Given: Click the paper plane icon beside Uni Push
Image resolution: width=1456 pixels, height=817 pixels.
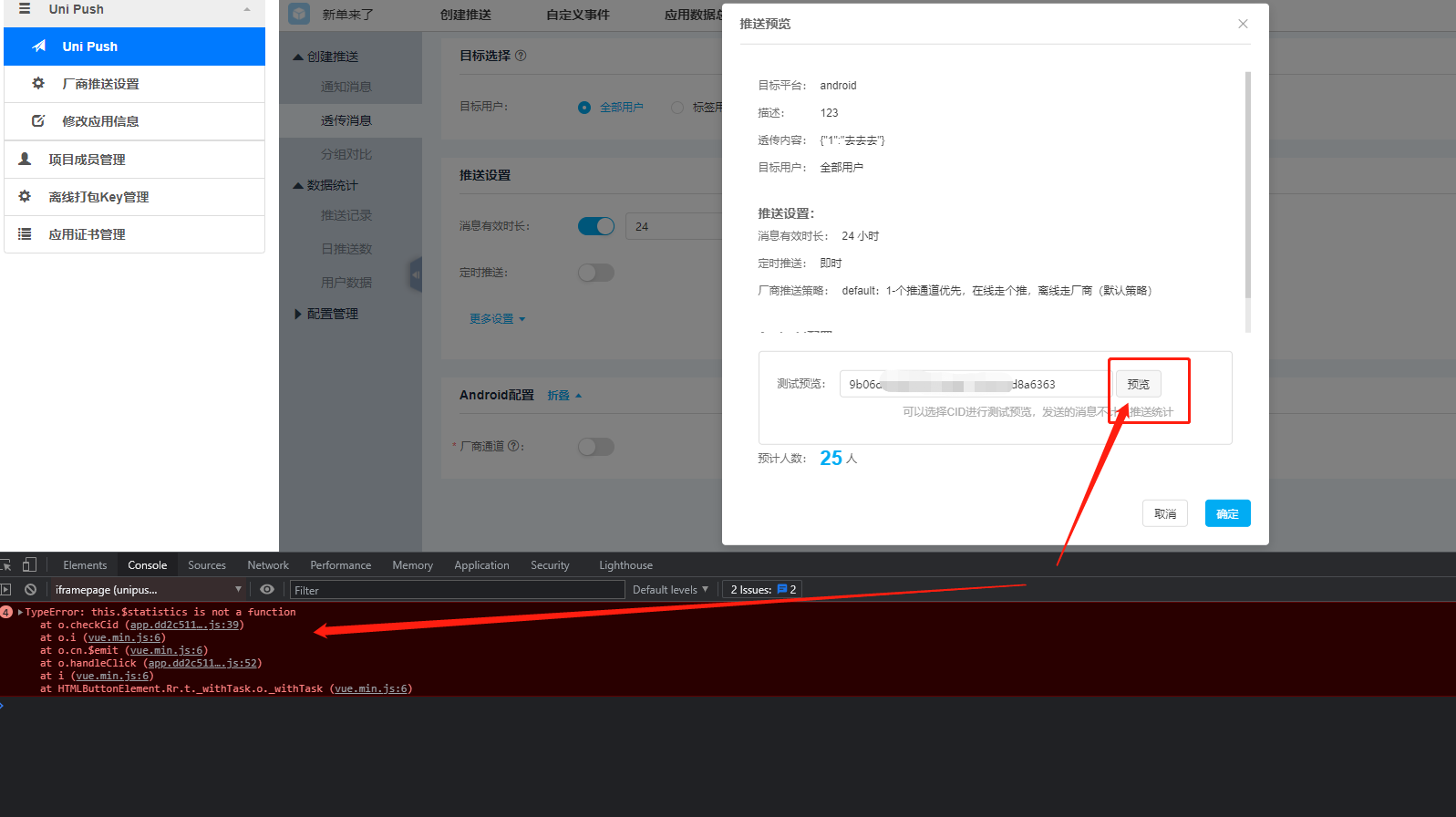Looking at the screenshot, I should pos(39,47).
